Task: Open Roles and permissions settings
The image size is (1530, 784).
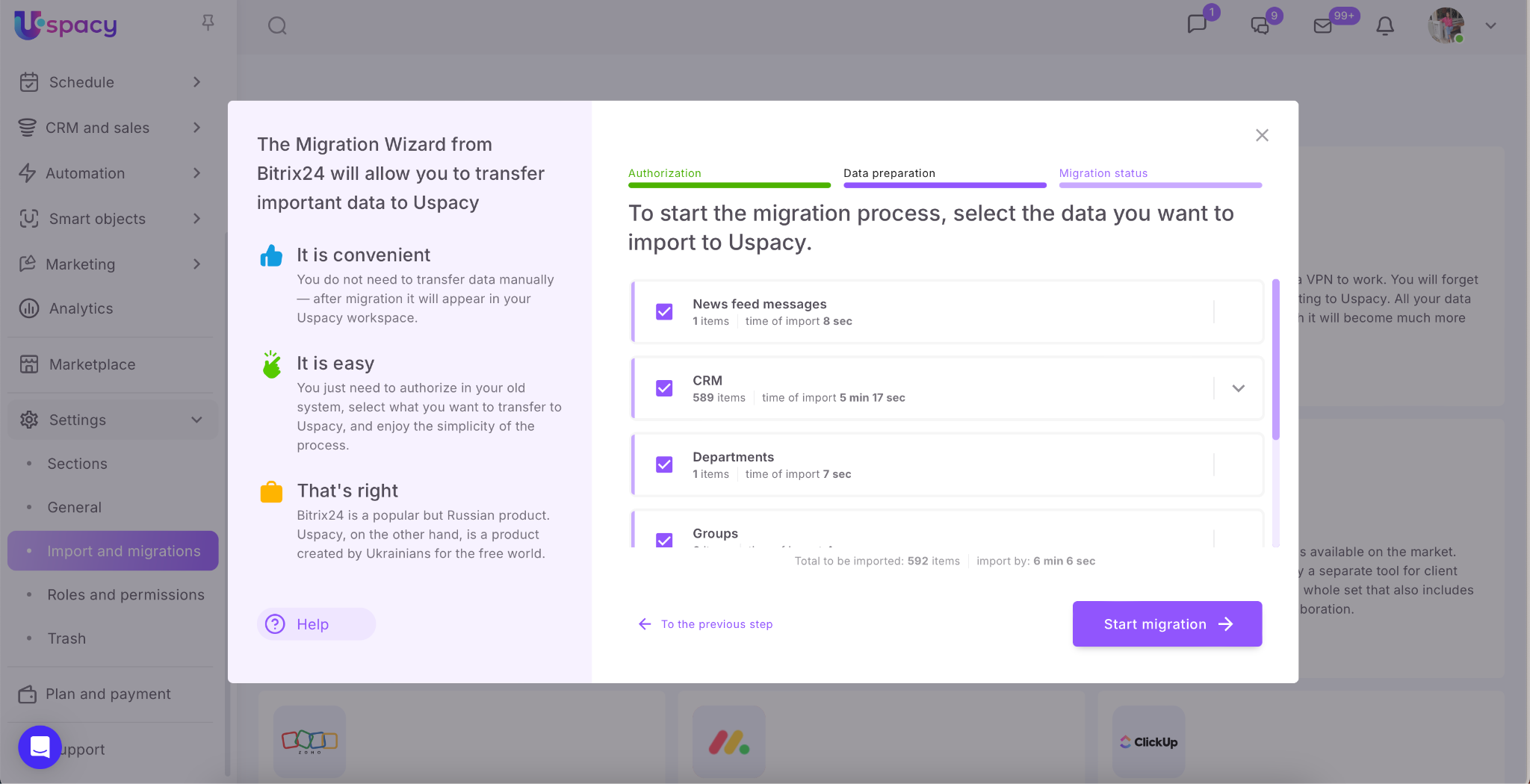Action: [x=126, y=595]
